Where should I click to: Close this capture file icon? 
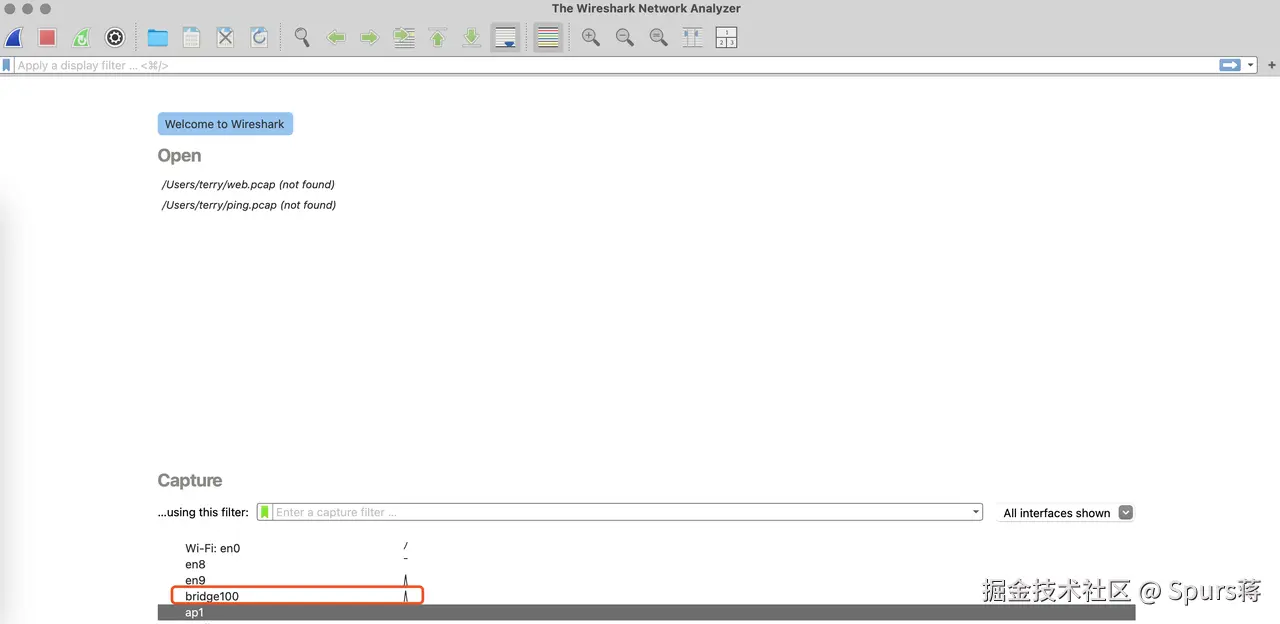click(x=225, y=38)
